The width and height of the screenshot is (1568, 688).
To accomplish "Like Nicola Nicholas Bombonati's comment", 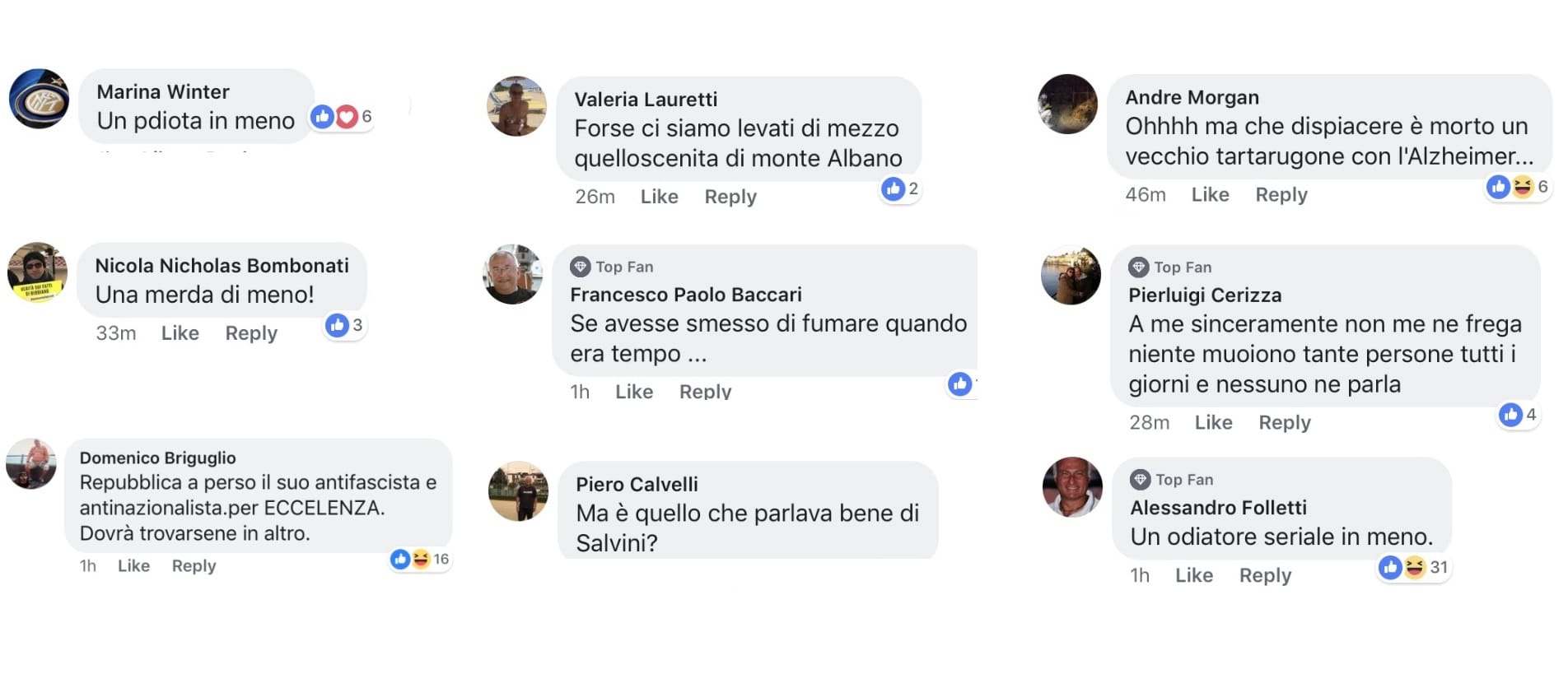I will coord(180,333).
